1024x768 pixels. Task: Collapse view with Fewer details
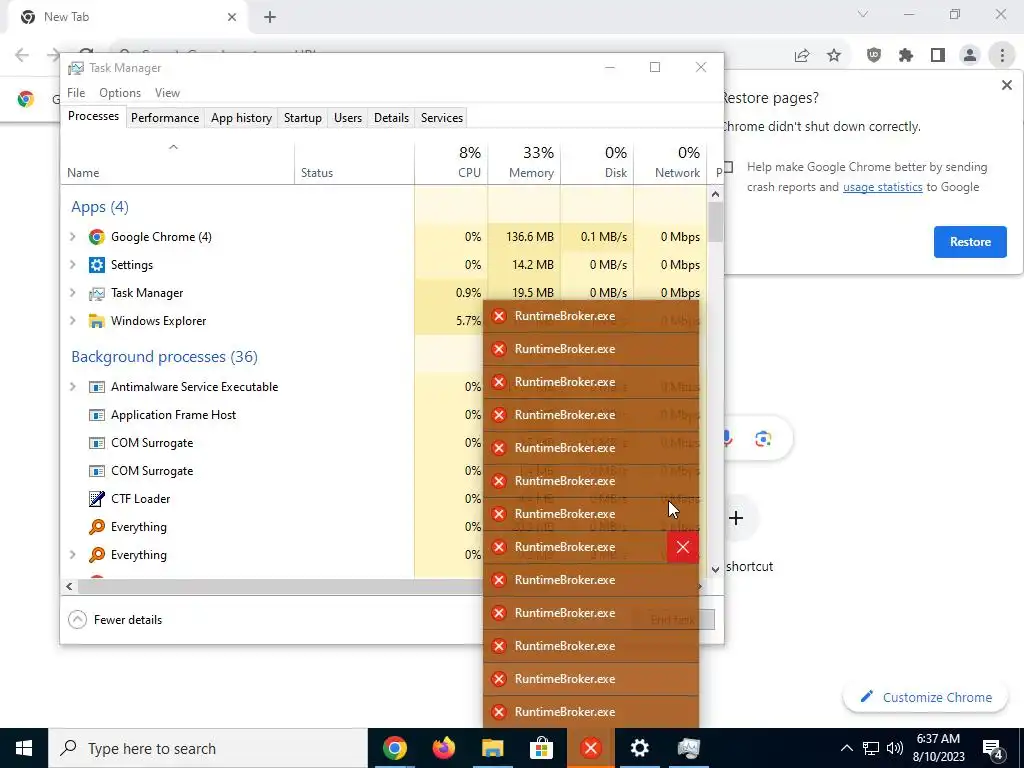click(x=116, y=620)
